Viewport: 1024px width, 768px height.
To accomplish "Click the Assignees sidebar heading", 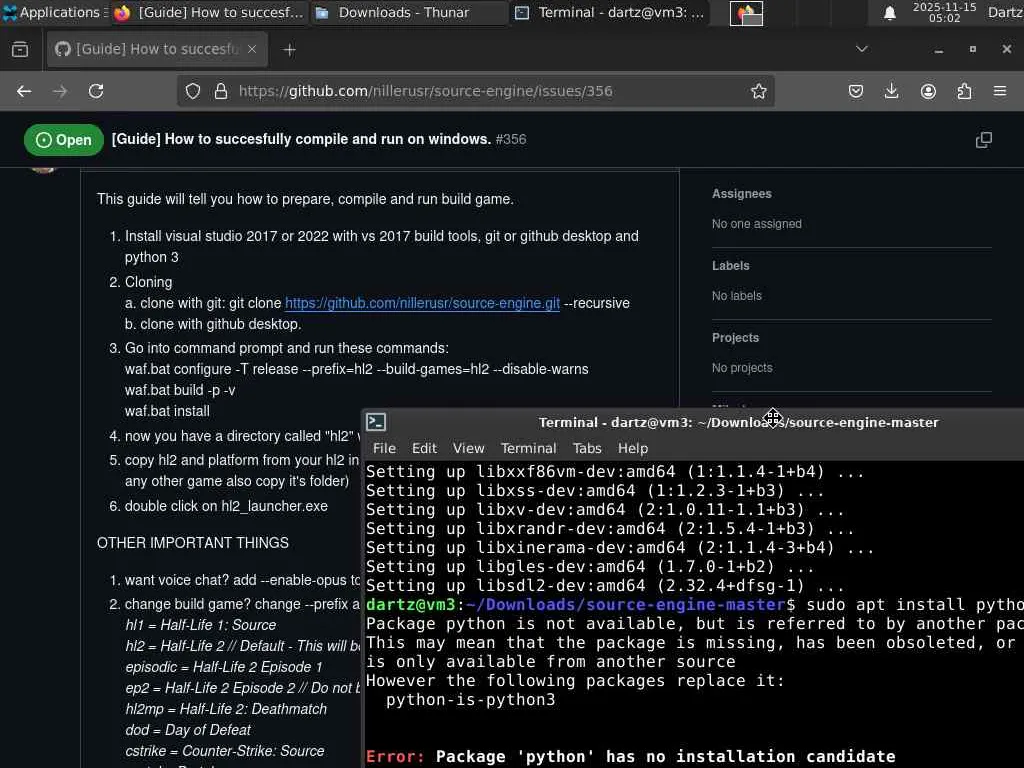I will coord(741,194).
